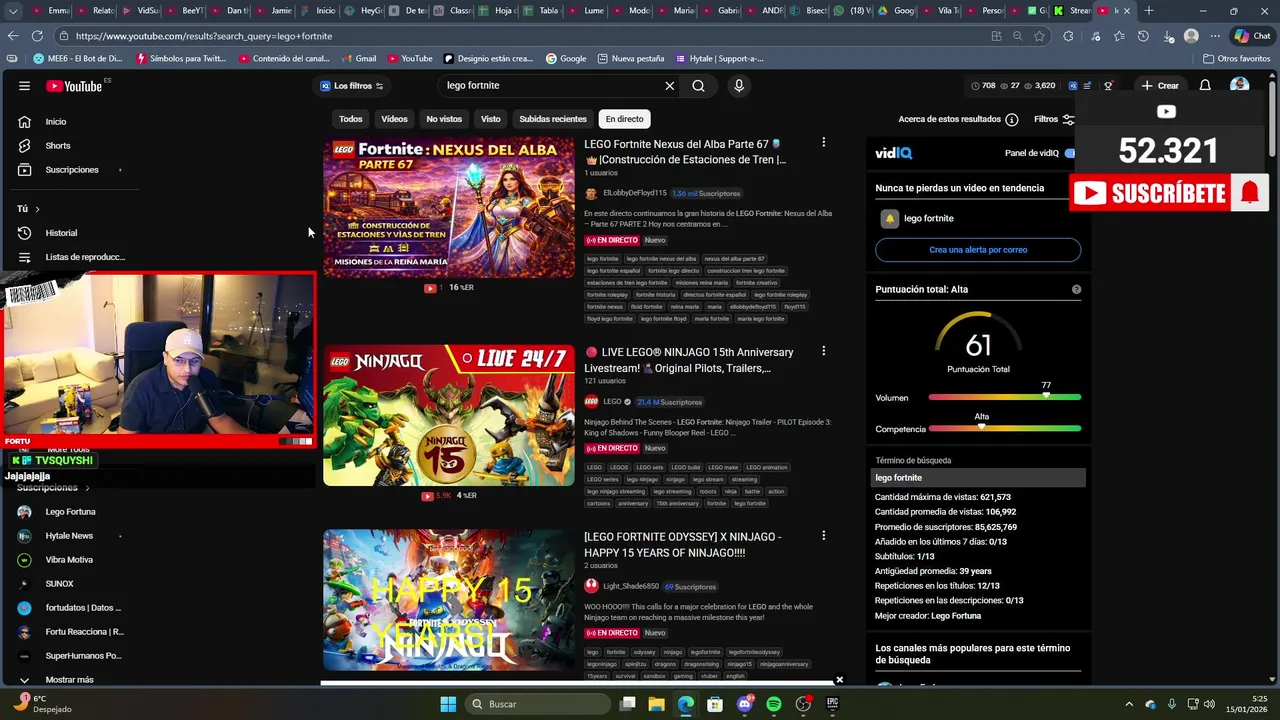Open ElLobbyDeFloyd115 channel link
This screenshot has height=720, width=1280.
click(634, 193)
